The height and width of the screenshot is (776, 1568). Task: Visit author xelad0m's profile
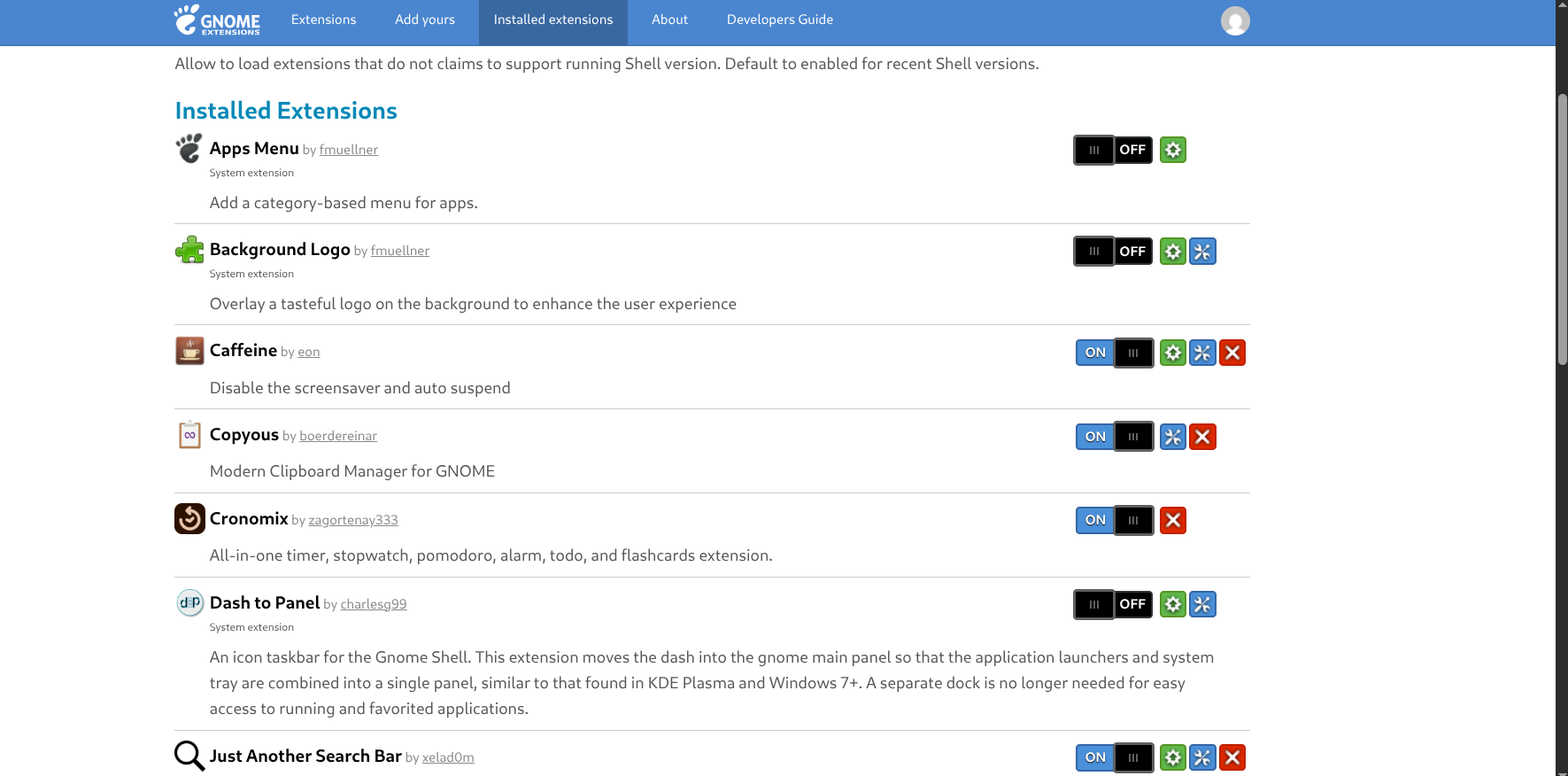(x=448, y=757)
